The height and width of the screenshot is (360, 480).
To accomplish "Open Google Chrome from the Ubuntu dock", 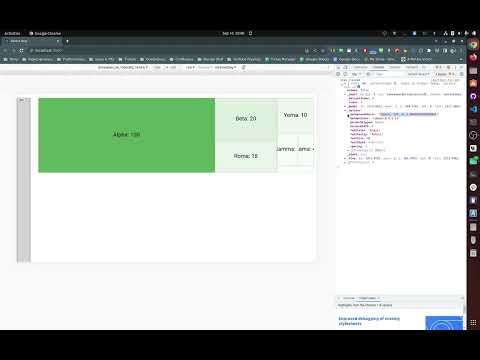I will tap(473, 44).
